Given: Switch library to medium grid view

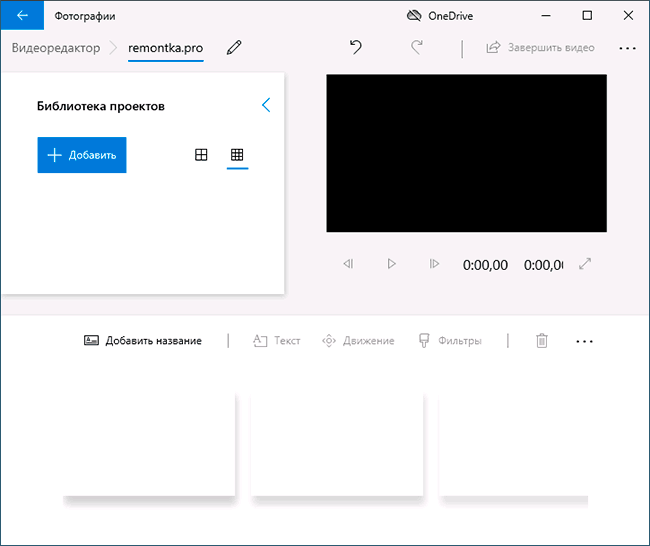Looking at the screenshot, I should (x=201, y=155).
